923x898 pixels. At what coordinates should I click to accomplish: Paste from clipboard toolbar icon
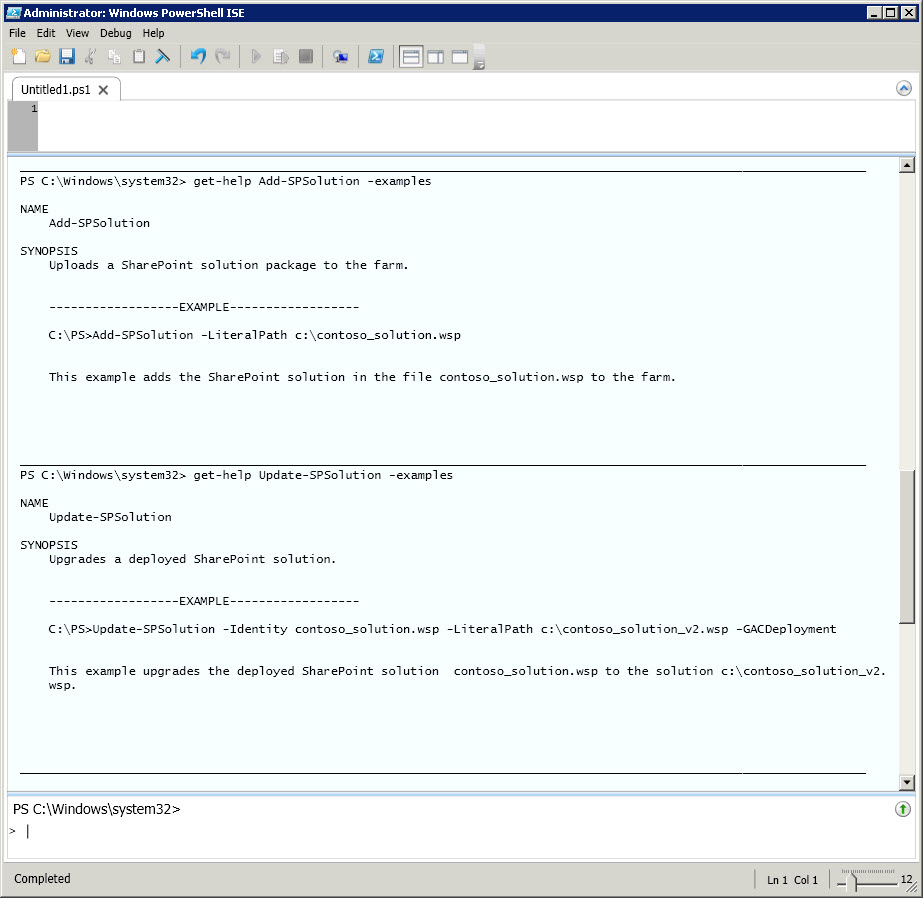click(x=139, y=57)
